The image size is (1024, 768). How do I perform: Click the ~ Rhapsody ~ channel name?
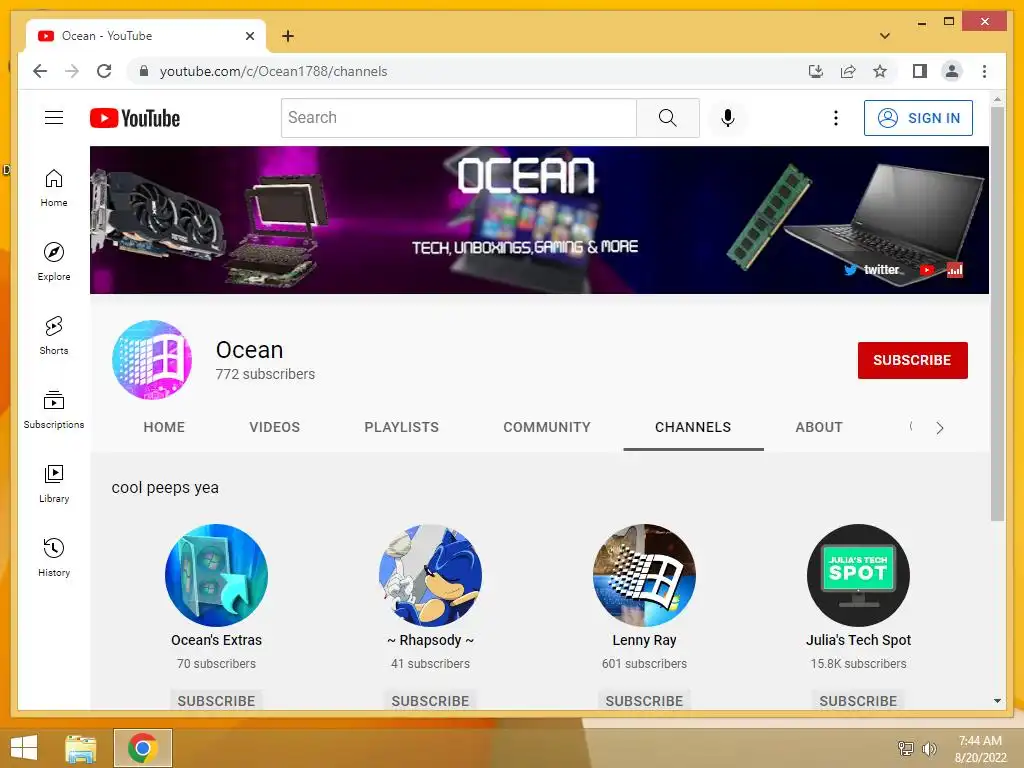point(430,640)
